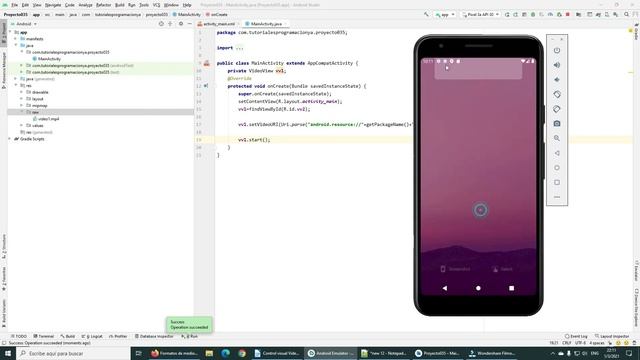Image resolution: width=640 pixels, height=360 pixels.
Task: Tap Android back button on phone screen
Action: 445,288
